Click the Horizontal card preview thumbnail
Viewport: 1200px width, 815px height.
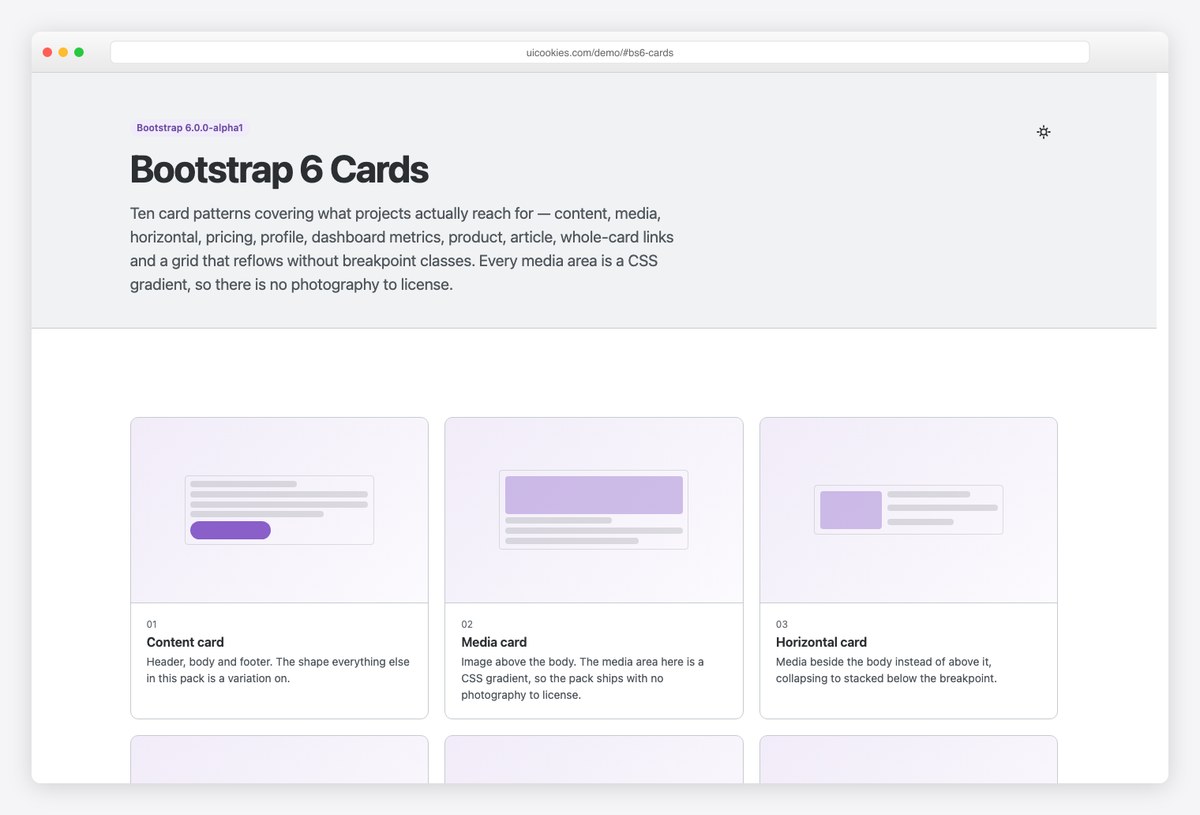coord(908,510)
